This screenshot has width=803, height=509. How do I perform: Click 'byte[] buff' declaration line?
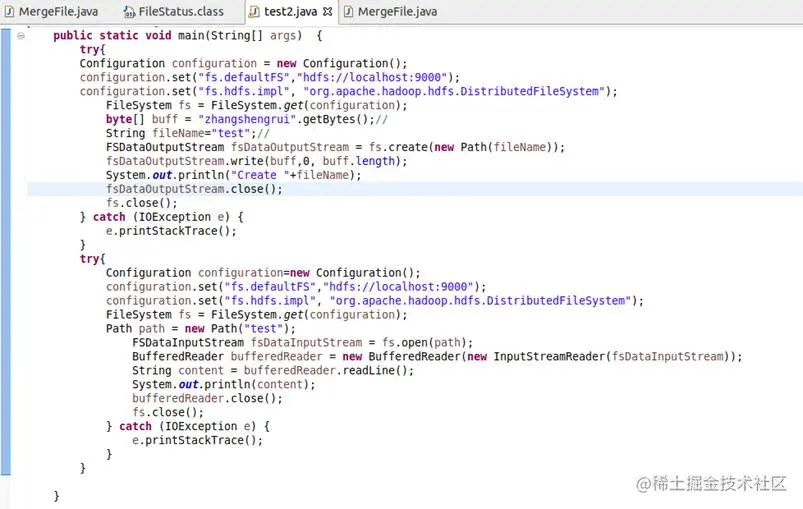(247, 119)
